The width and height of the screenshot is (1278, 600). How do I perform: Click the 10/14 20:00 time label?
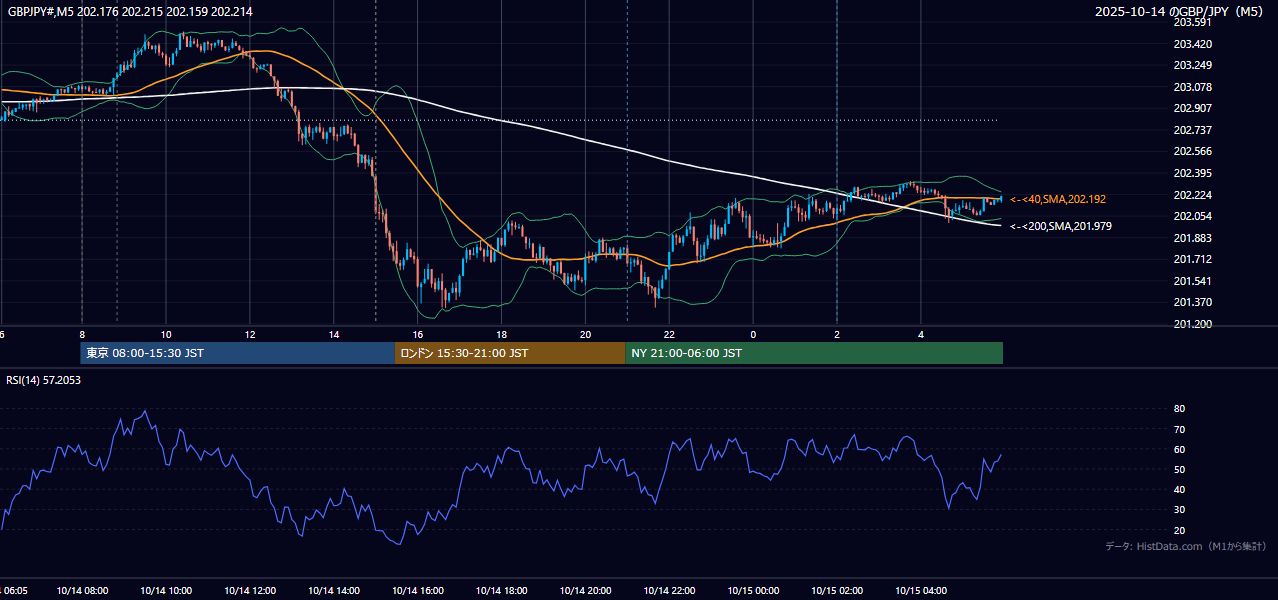[586, 590]
